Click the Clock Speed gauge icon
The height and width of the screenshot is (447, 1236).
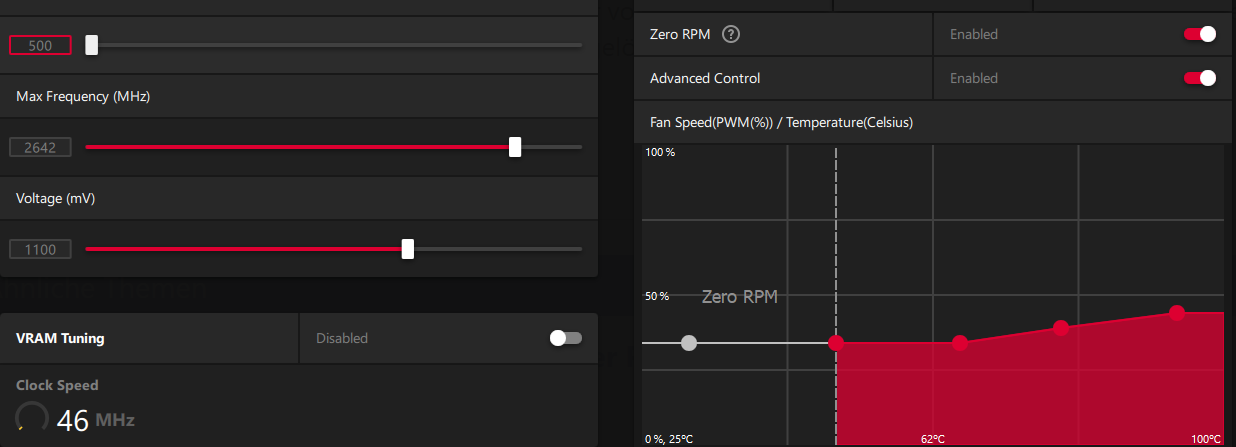coord(32,418)
